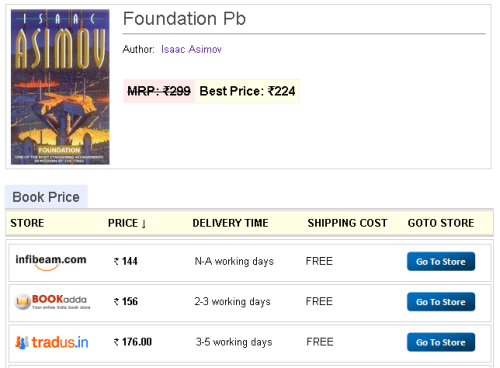
Task: Click the Best Price ₹224 label
Action: tap(248, 91)
